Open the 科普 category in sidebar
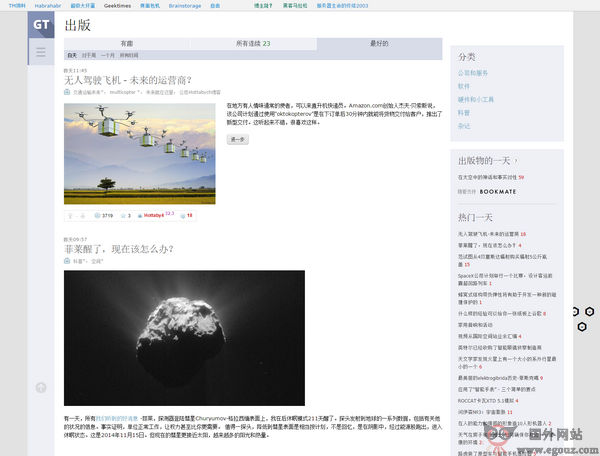This screenshot has height=456, width=600. [x=464, y=113]
